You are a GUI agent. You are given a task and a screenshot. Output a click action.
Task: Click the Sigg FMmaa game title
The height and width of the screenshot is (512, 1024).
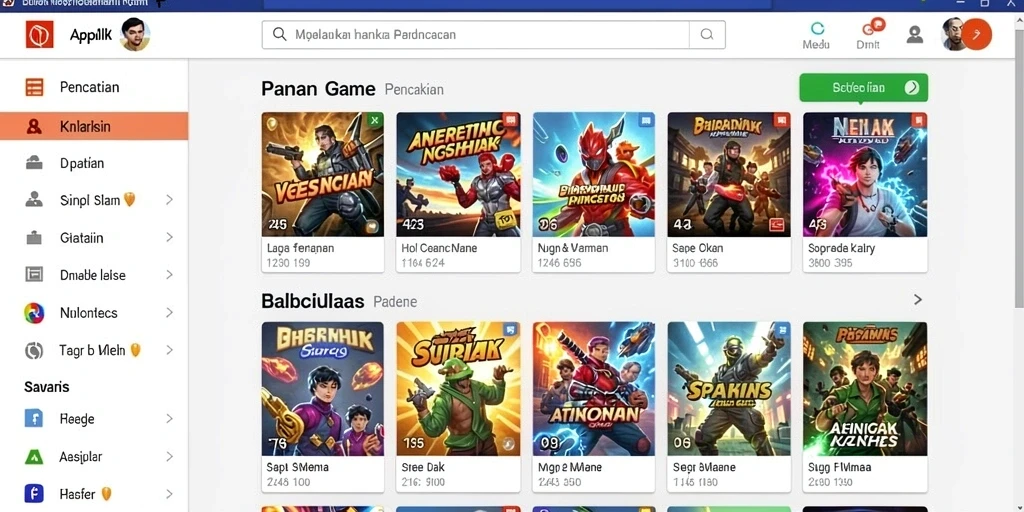[x=839, y=468]
